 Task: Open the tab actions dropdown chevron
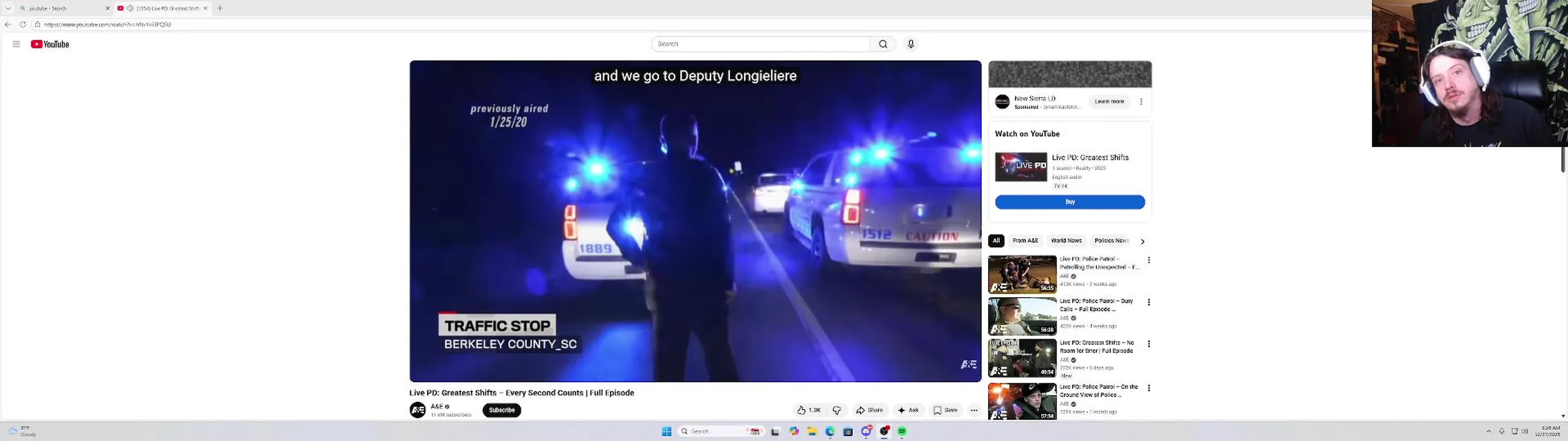(x=8, y=8)
